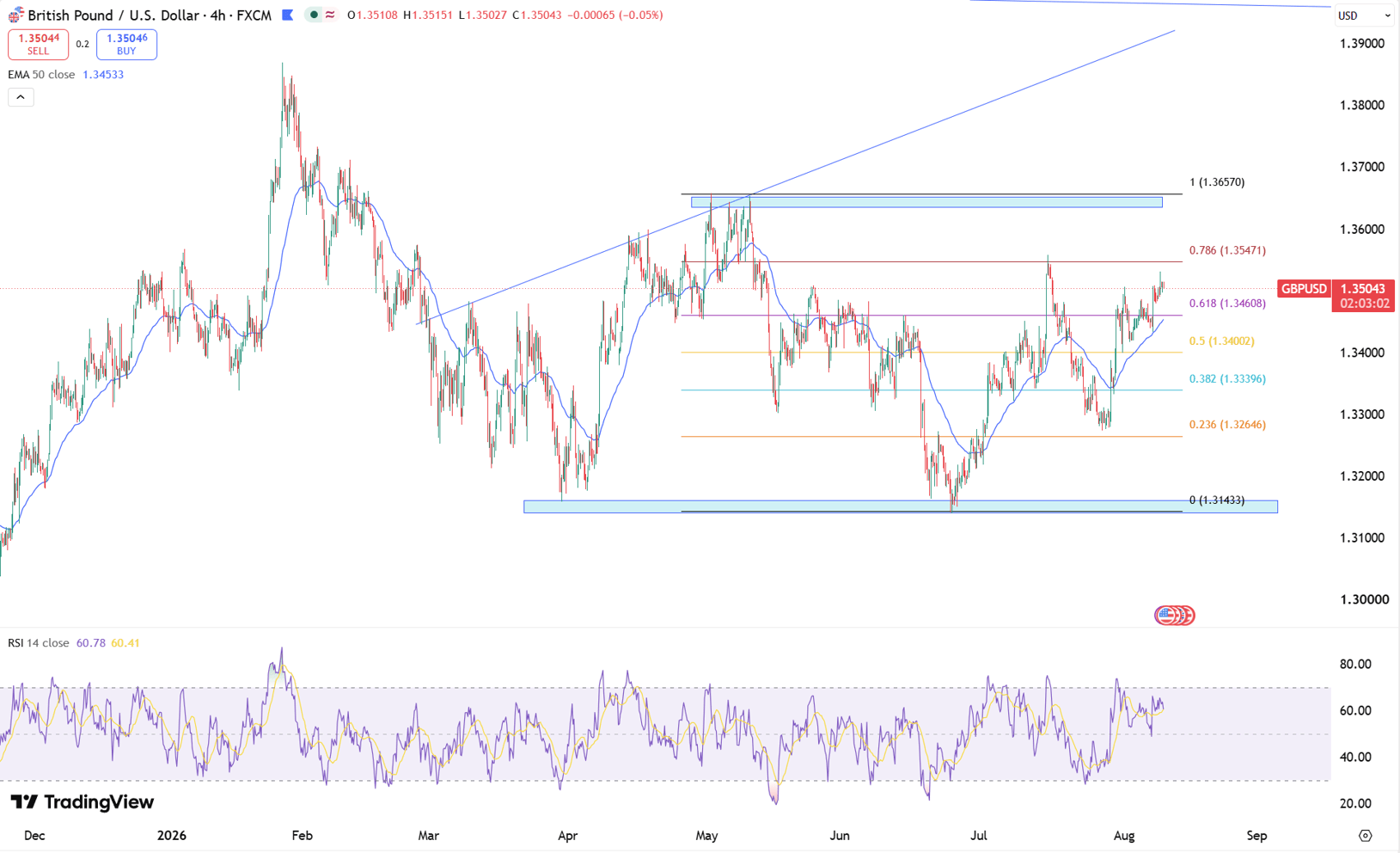Click the red GBPUSD price scale label
The height and width of the screenshot is (853, 1400).
tap(1303, 289)
